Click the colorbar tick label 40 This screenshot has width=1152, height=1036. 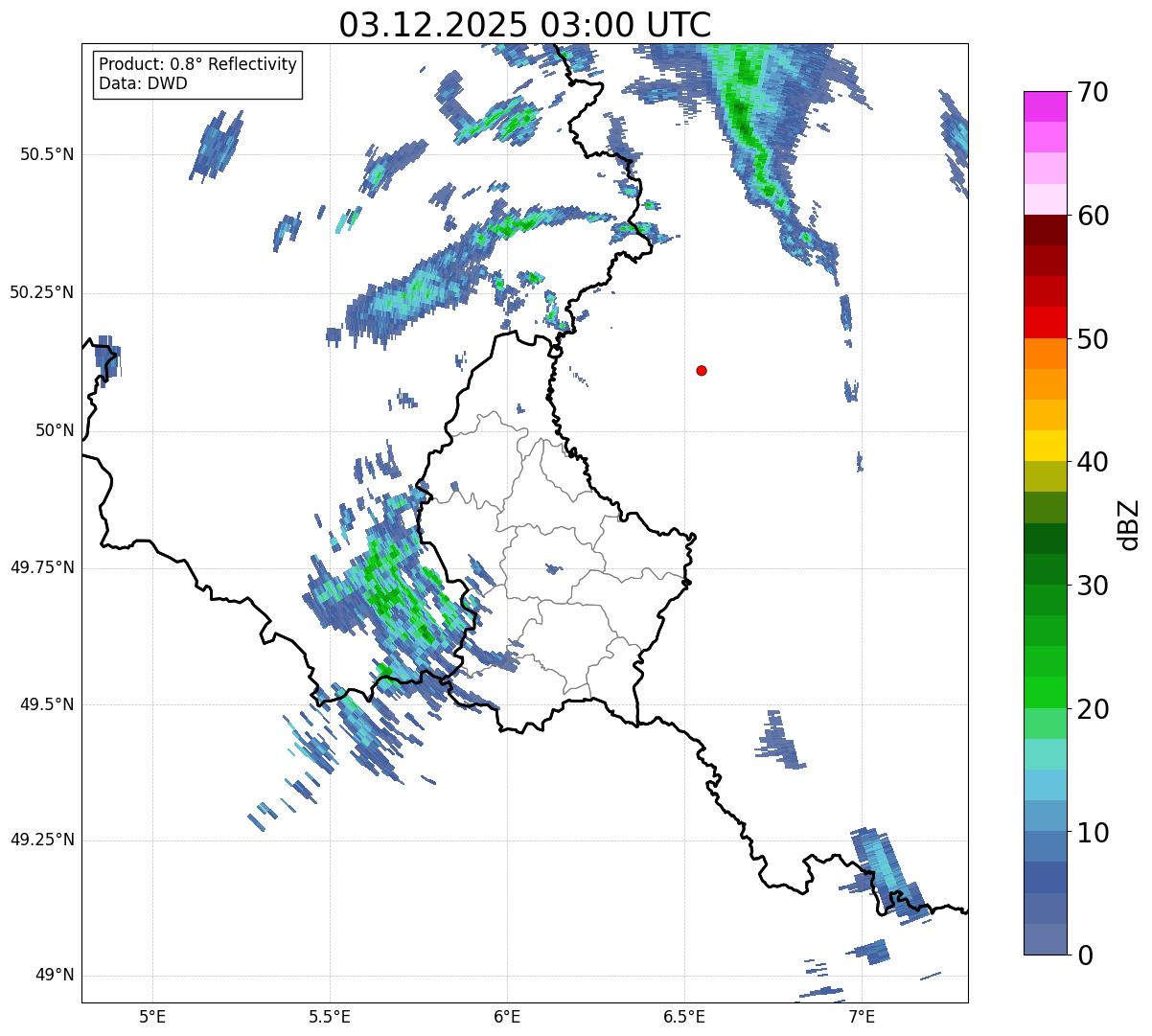[1092, 462]
